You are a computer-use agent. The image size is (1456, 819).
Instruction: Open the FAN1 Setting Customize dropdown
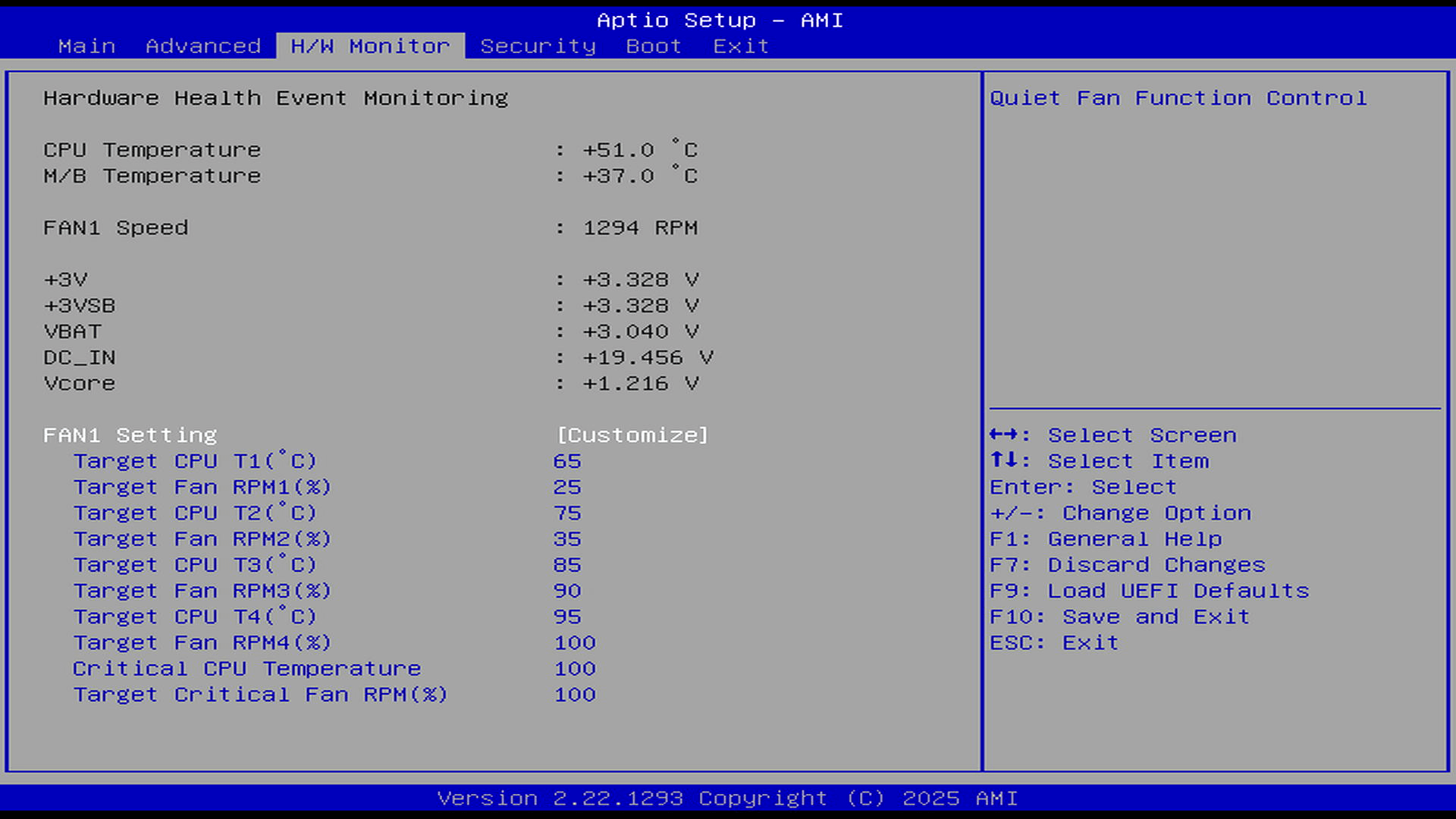[x=632, y=435]
